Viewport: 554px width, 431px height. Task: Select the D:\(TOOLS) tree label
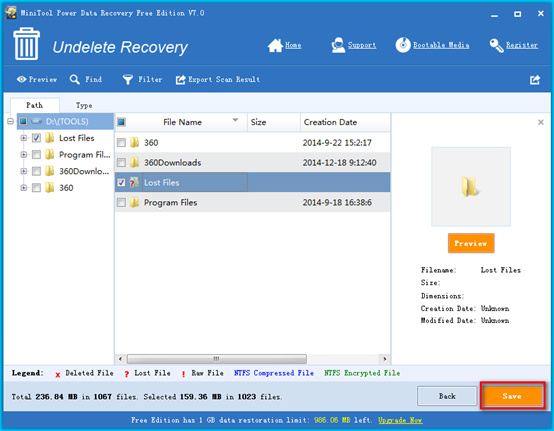coord(67,122)
